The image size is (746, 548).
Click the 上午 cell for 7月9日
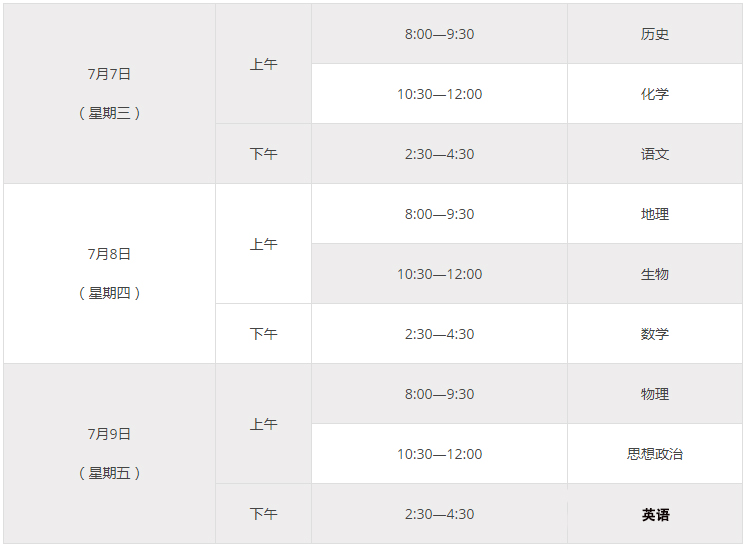coord(263,424)
